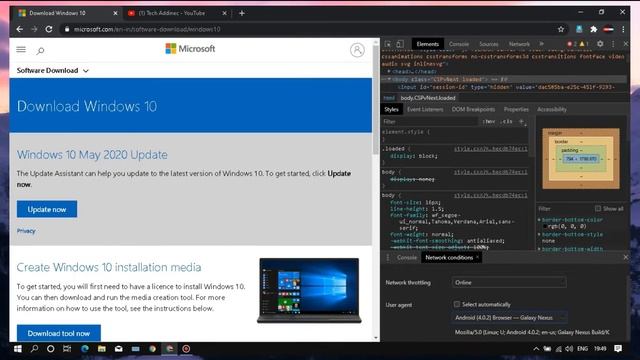Viewport: 640px width, 360px height.
Task: Open the DevTools customize three-dot menu
Action: [x=613, y=44]
